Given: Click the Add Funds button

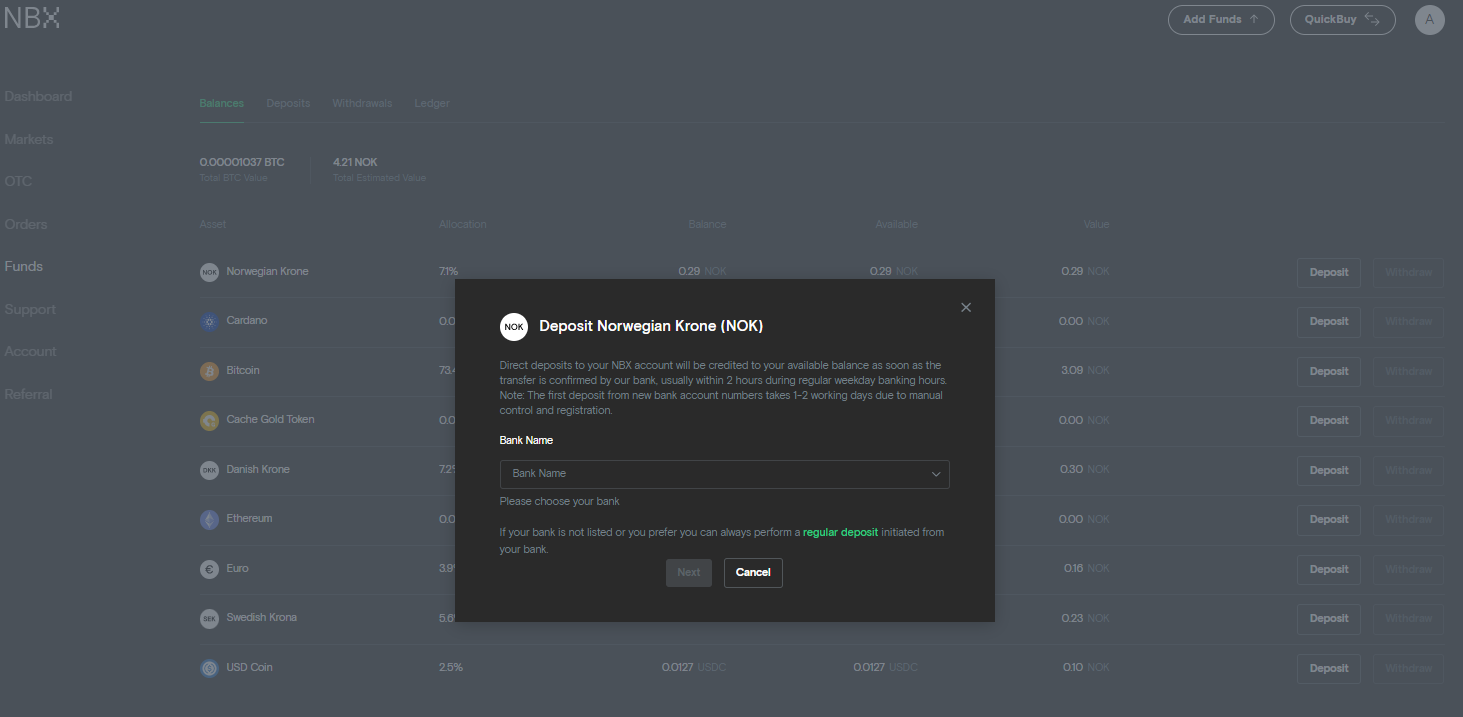Looking at the screenshot, I should [1221, 20].
